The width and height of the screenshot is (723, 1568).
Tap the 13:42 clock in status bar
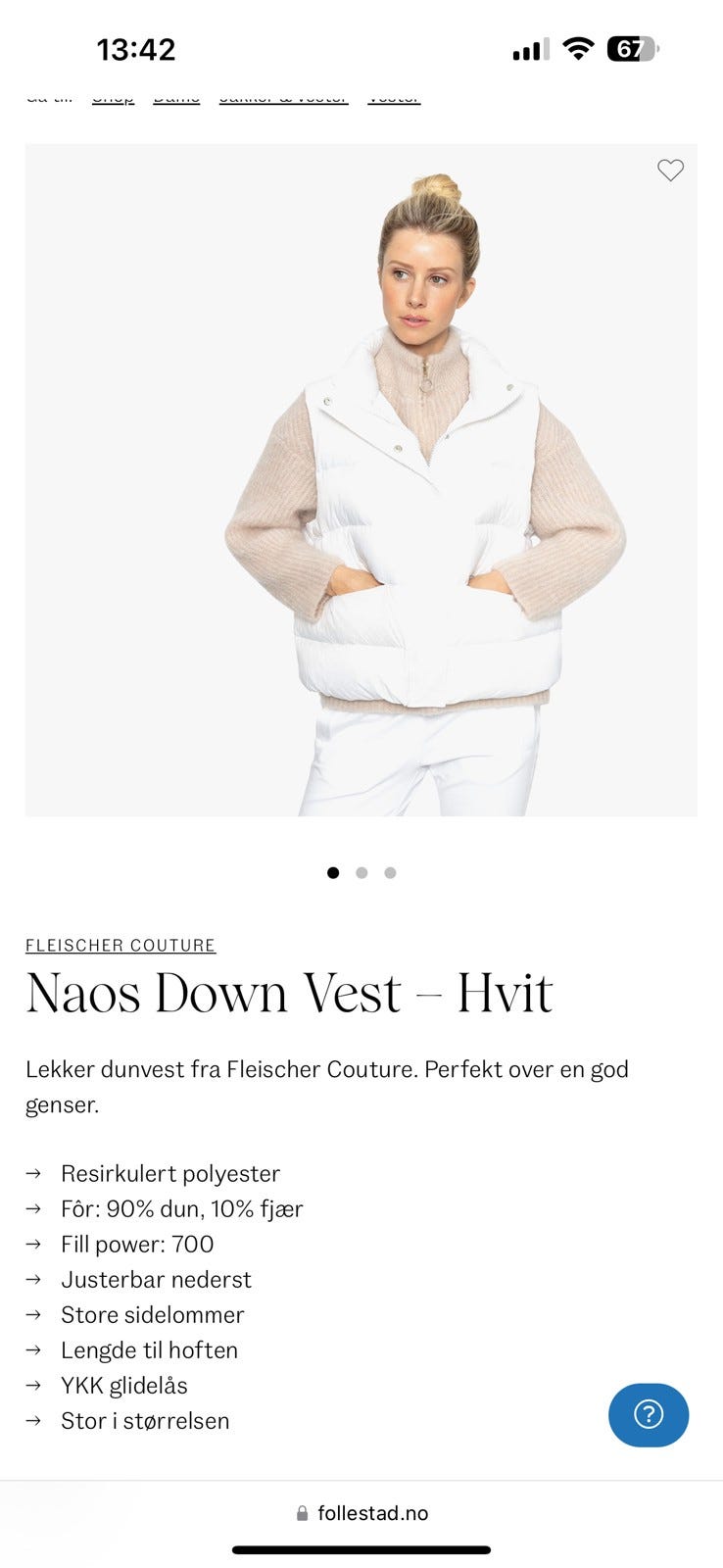point(136,49)
